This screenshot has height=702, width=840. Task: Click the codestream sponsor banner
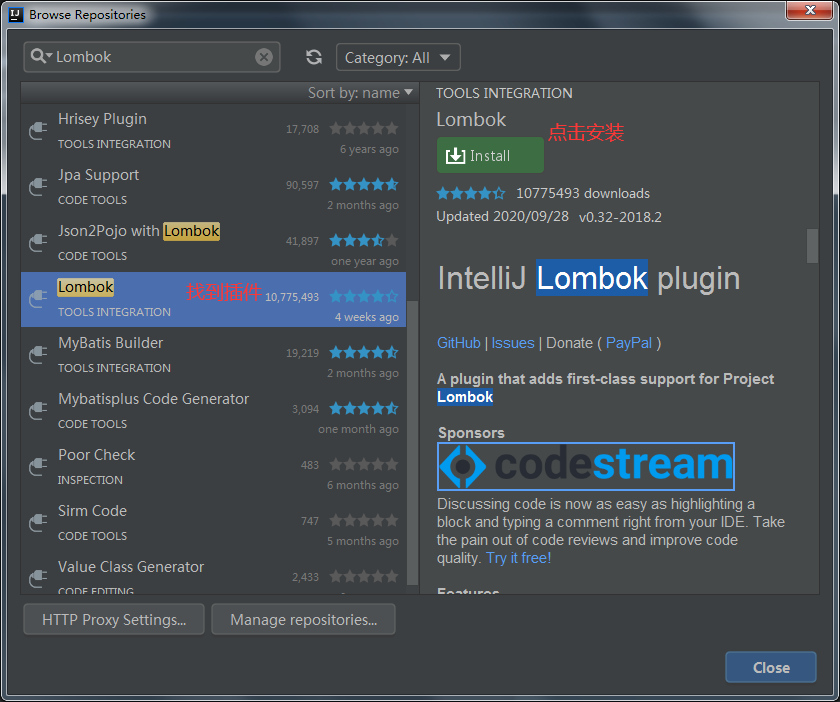click(x=586, y=466)
